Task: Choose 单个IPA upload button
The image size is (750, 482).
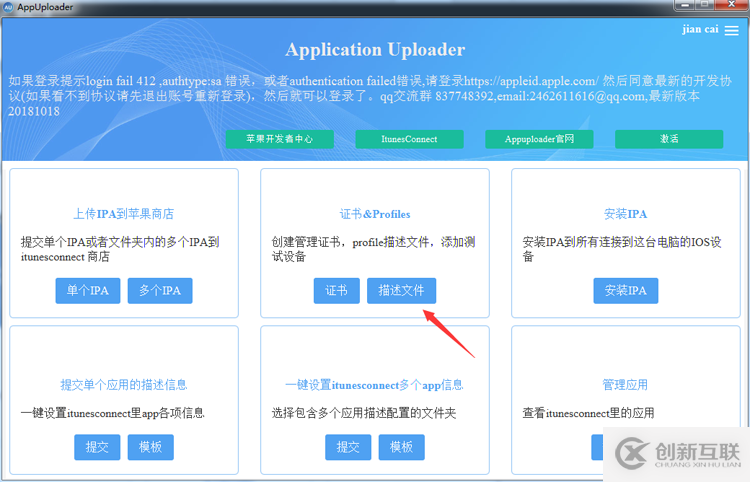Action: (x=88, y=291)
